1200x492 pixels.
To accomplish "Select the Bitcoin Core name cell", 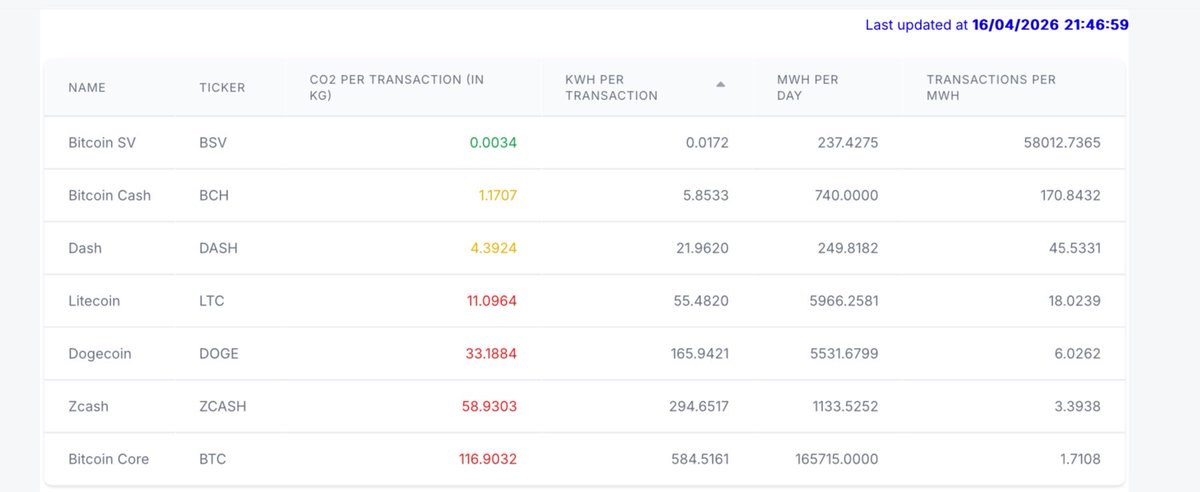I will coord(109,460).
